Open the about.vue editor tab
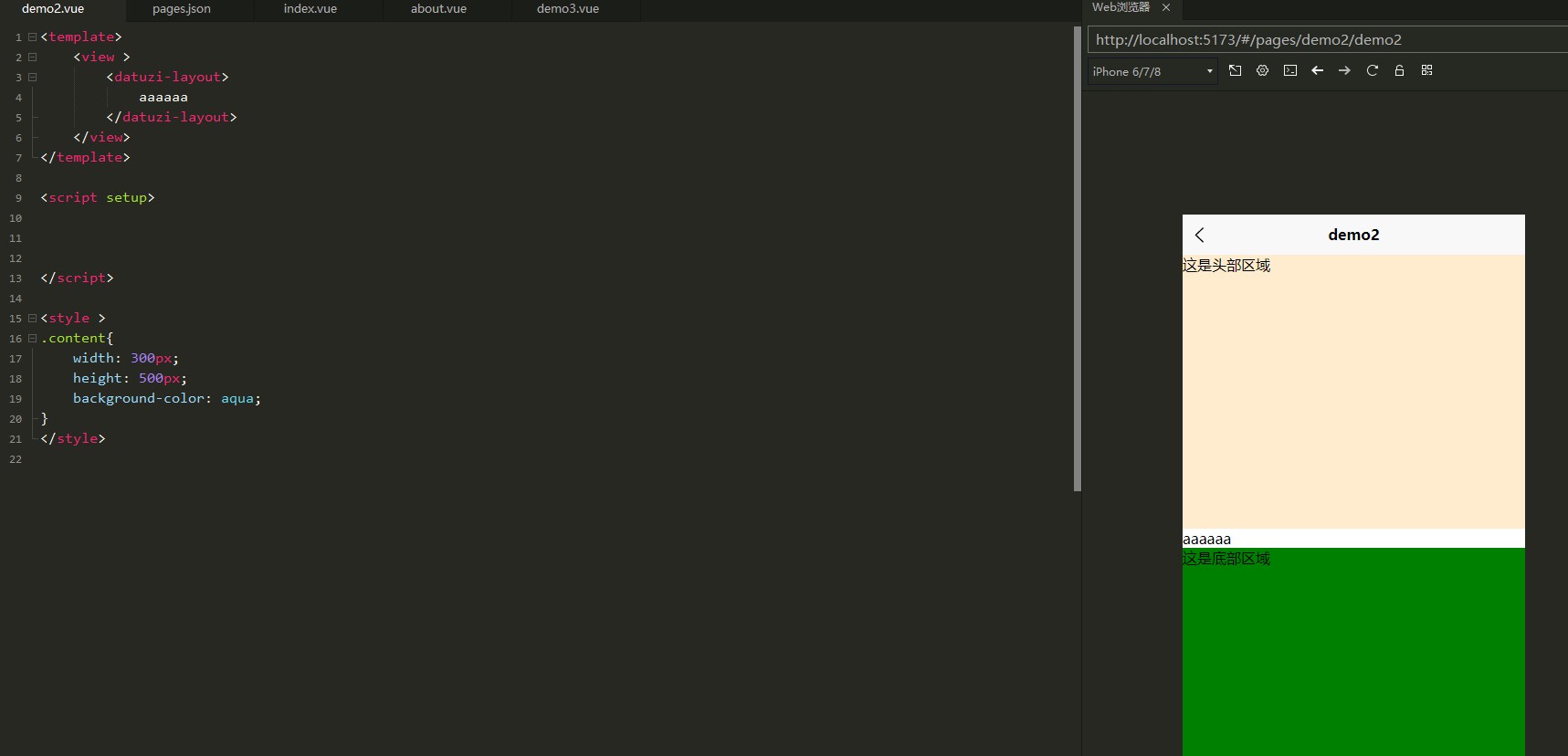The image size is (1568, 756). (x=438, y=9)
